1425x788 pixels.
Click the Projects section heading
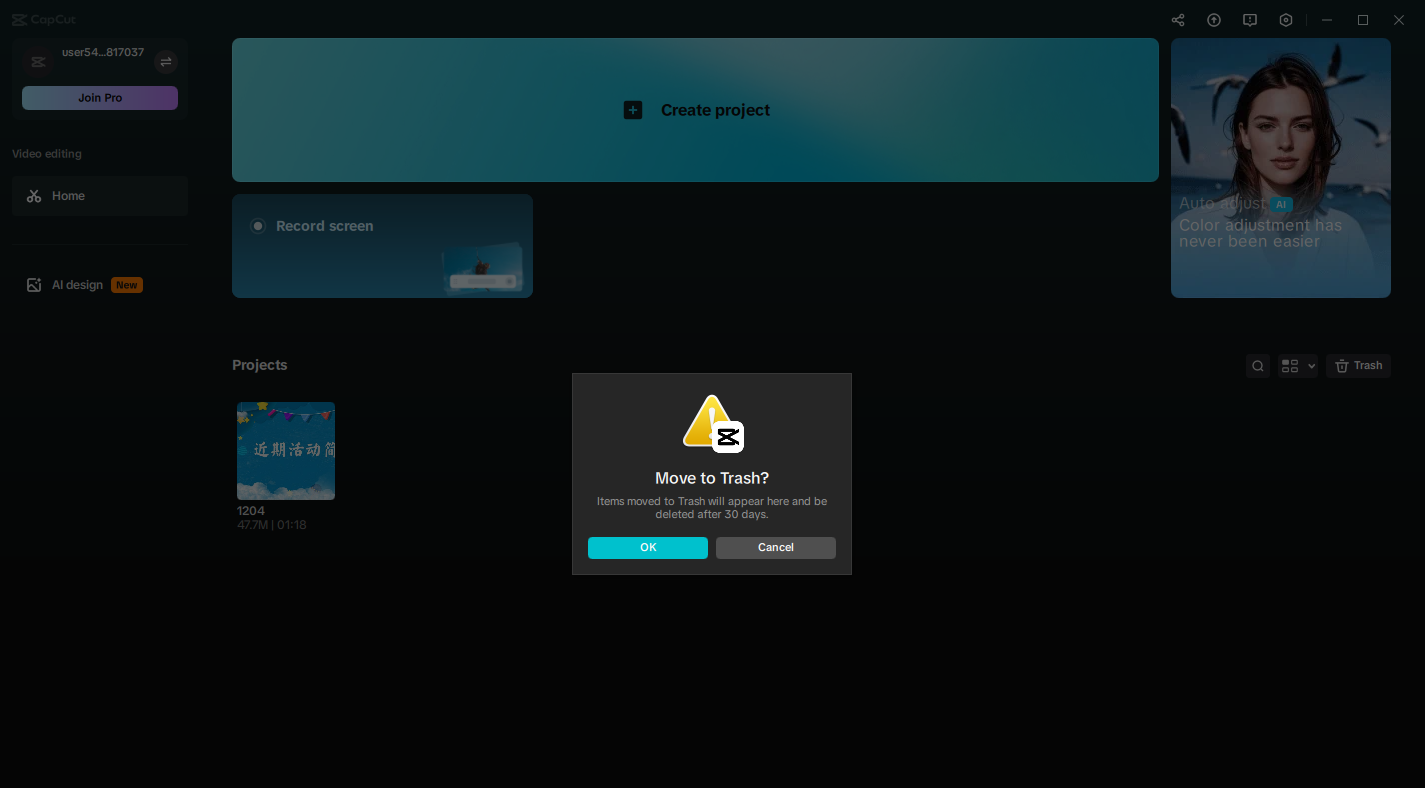click(x=260, y=365)
